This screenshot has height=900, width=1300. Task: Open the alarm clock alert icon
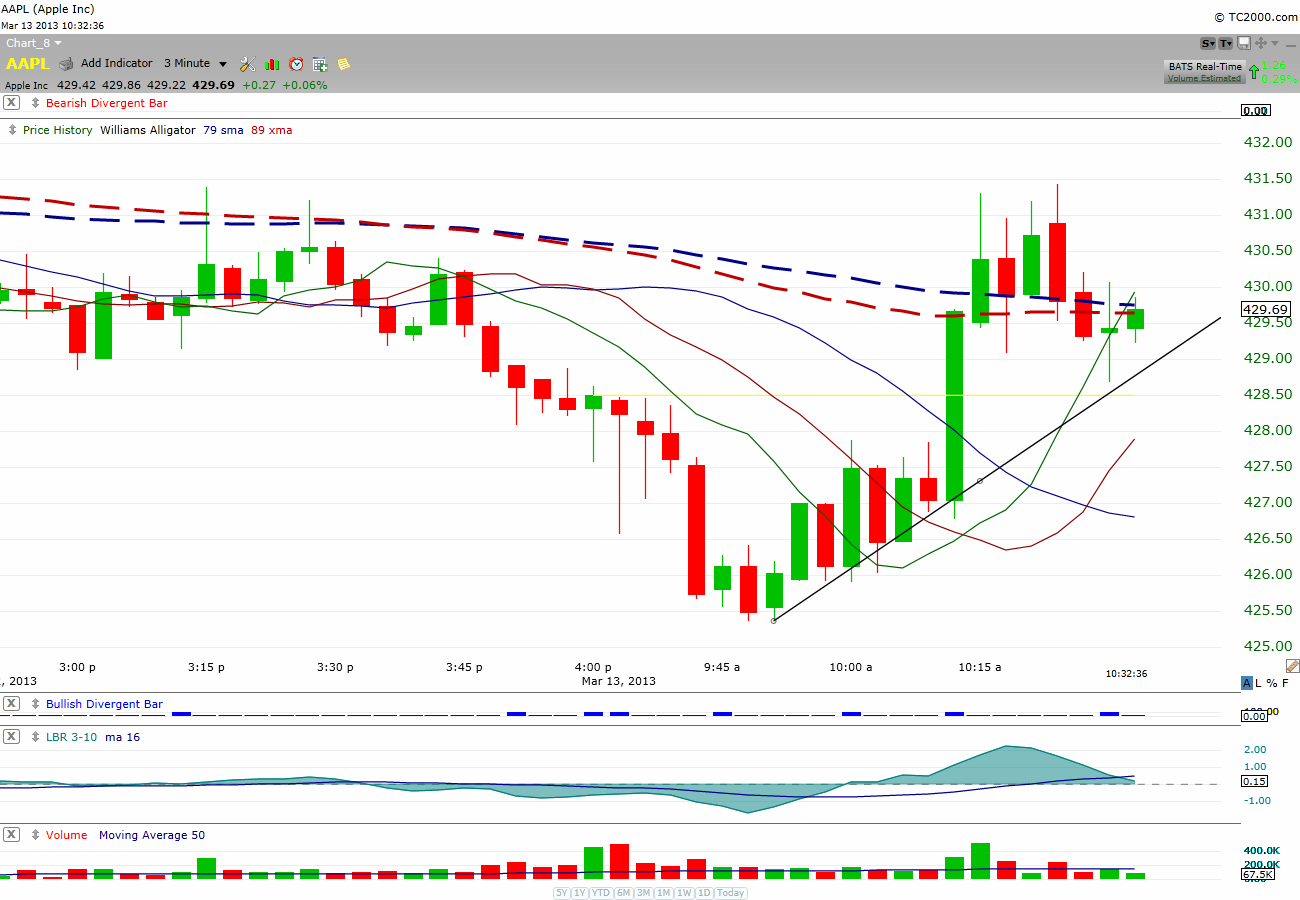point(296,63)
